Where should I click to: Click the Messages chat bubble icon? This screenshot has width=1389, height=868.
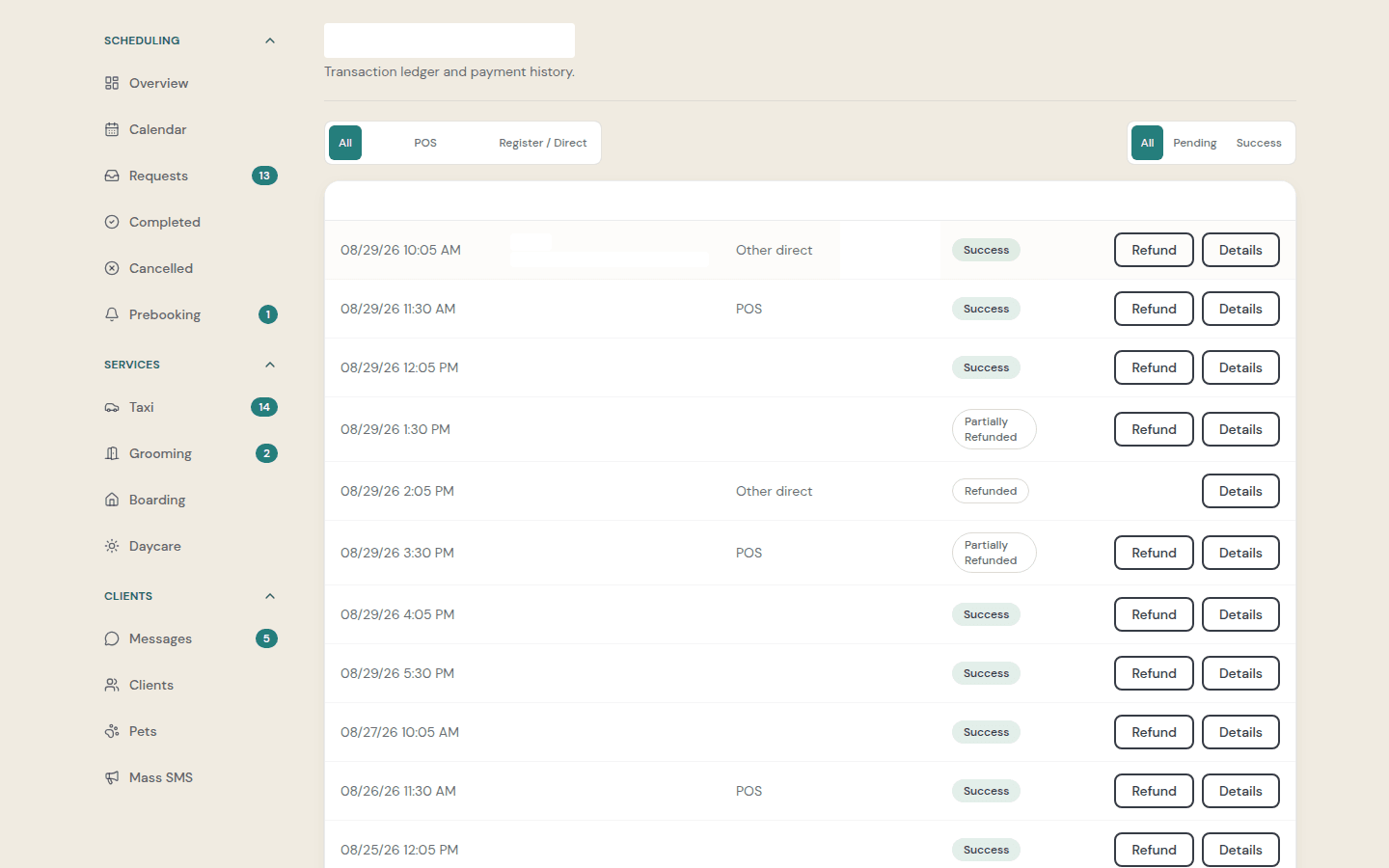pos(112,638)
